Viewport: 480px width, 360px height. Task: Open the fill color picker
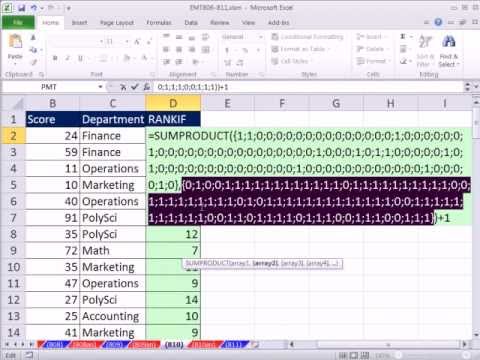click(x=127, y=58)
